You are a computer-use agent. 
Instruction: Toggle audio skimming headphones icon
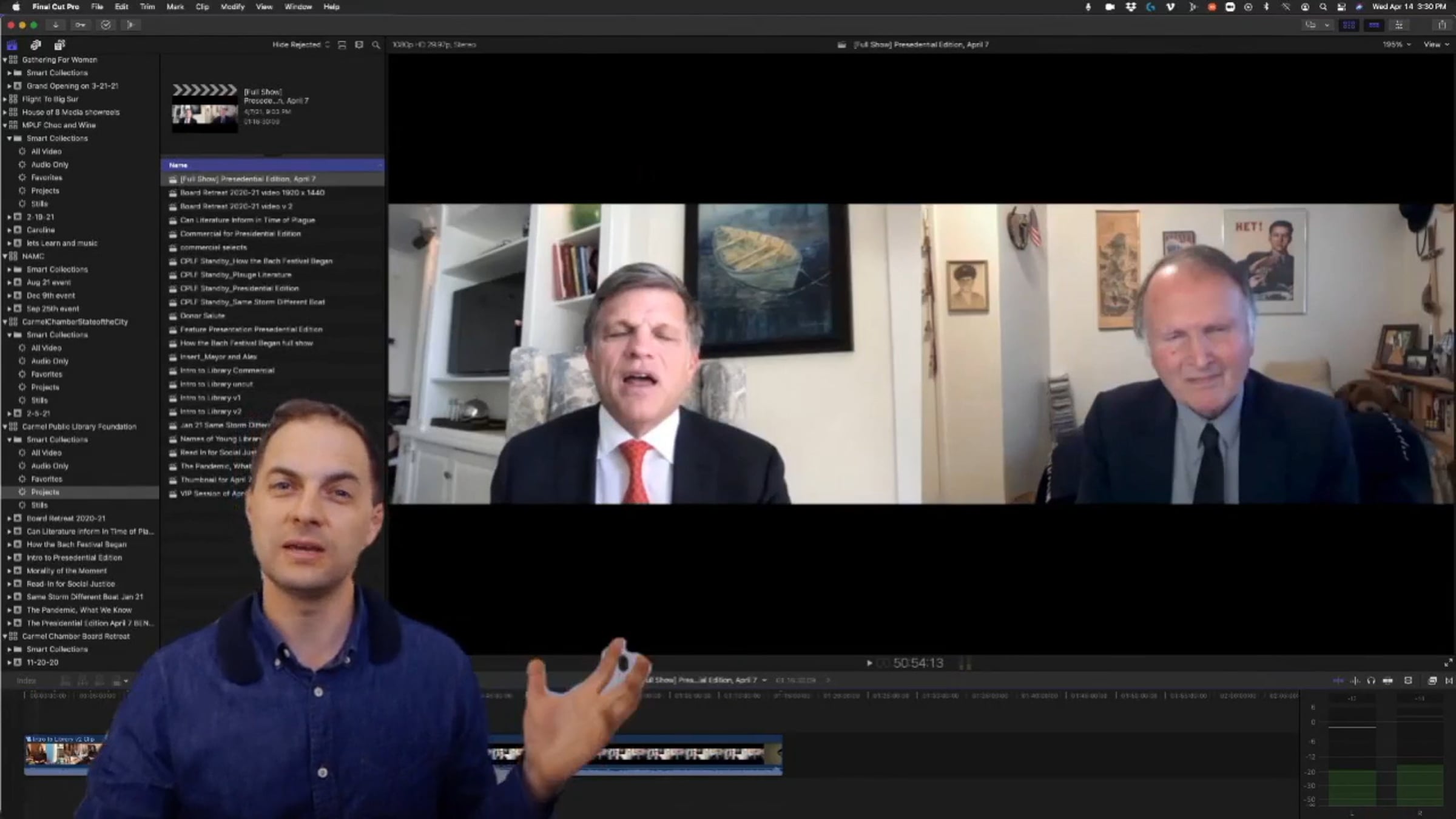1371,681
